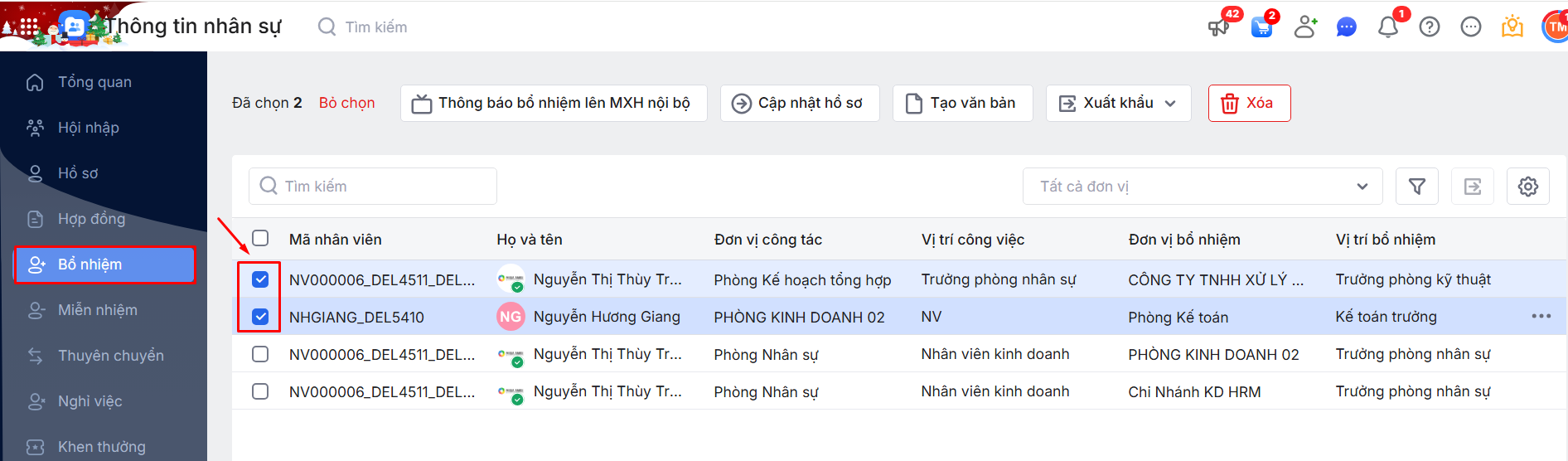
Task: Open the shopping cart icon
Action: (x=1262, y=27)
